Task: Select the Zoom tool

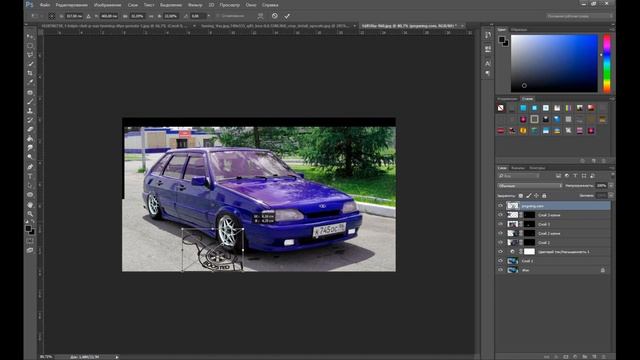Action: [x=30, y=214]
